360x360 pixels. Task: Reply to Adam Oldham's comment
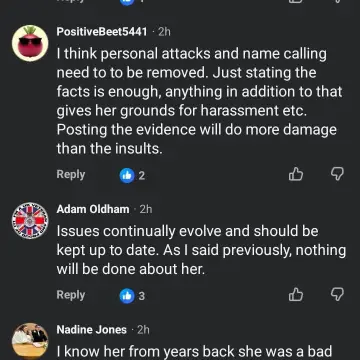(x=71, y=295)
